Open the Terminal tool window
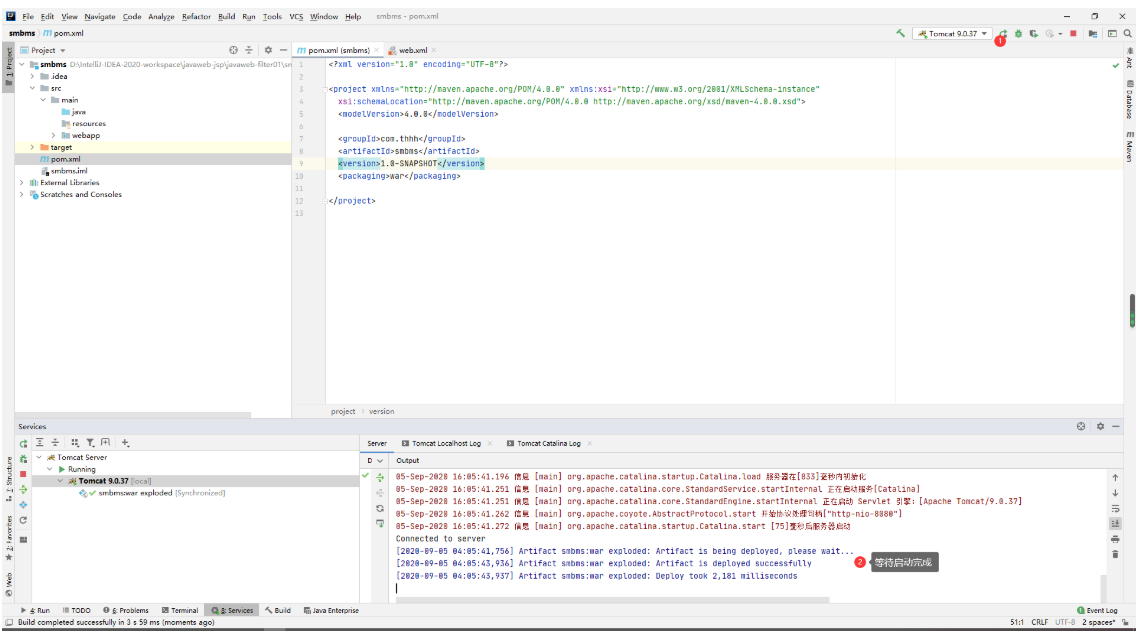 [x=180, y=610]
